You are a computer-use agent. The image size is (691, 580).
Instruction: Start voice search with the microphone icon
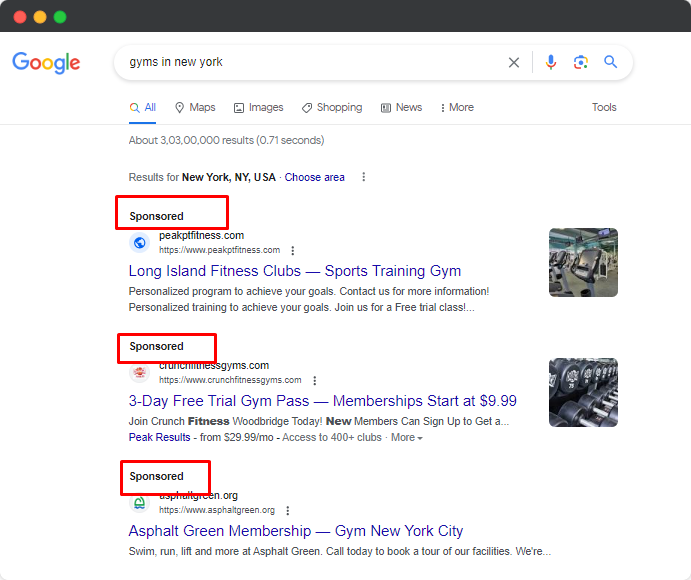550,62
